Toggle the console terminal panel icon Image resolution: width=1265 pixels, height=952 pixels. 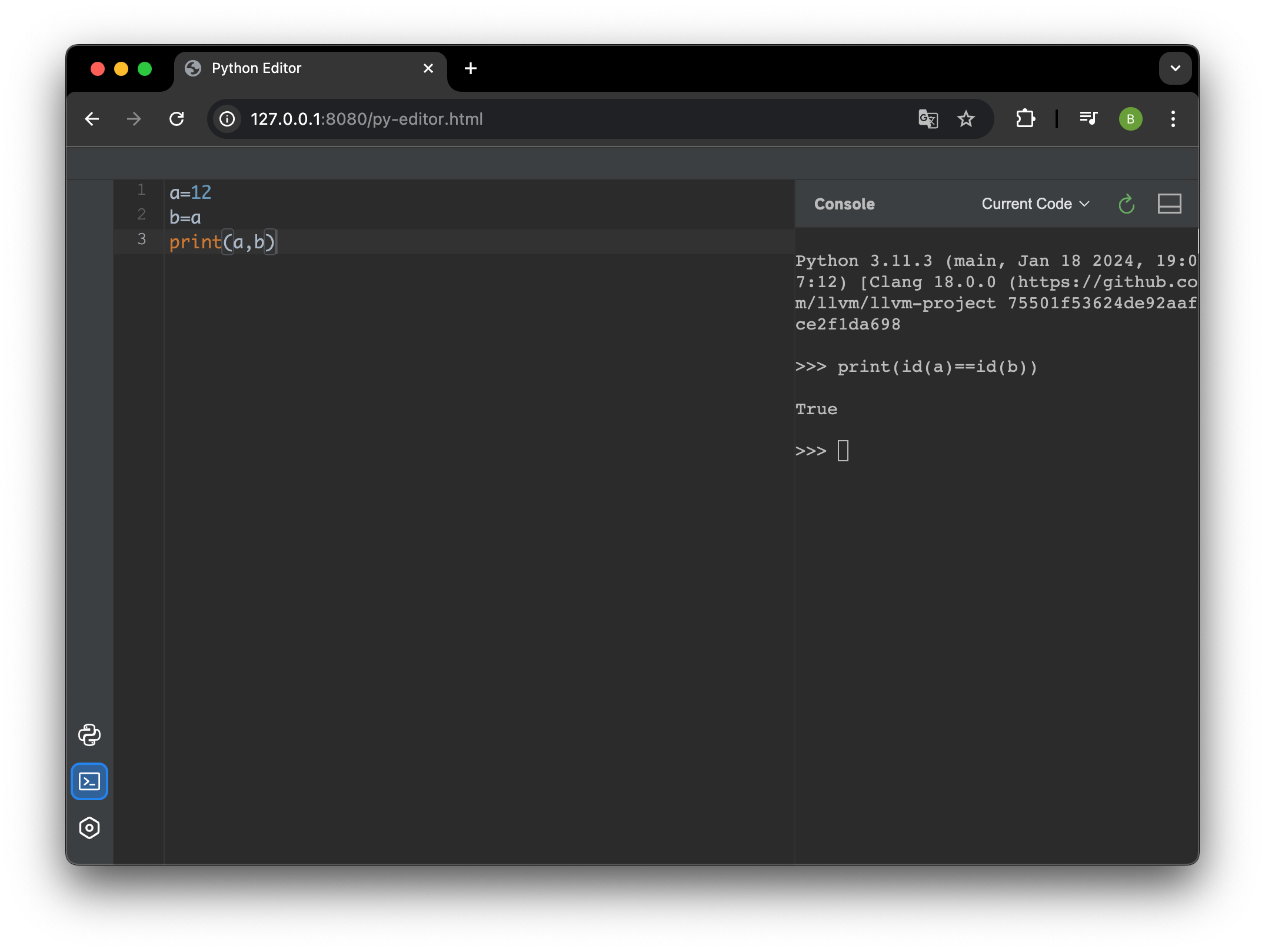click(x=89, y=781)
